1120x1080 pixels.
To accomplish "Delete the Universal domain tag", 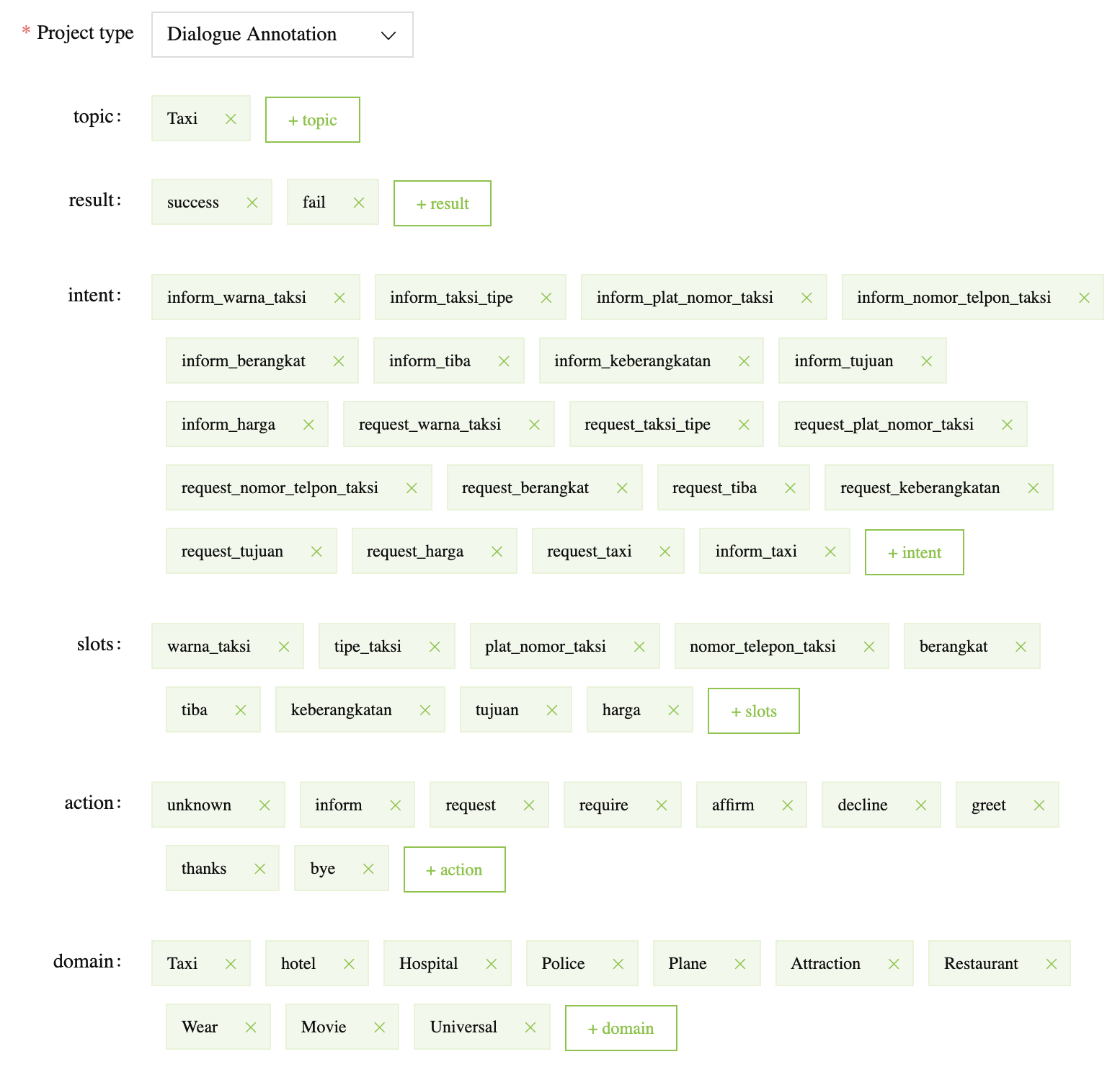I will coord(530,1027).
